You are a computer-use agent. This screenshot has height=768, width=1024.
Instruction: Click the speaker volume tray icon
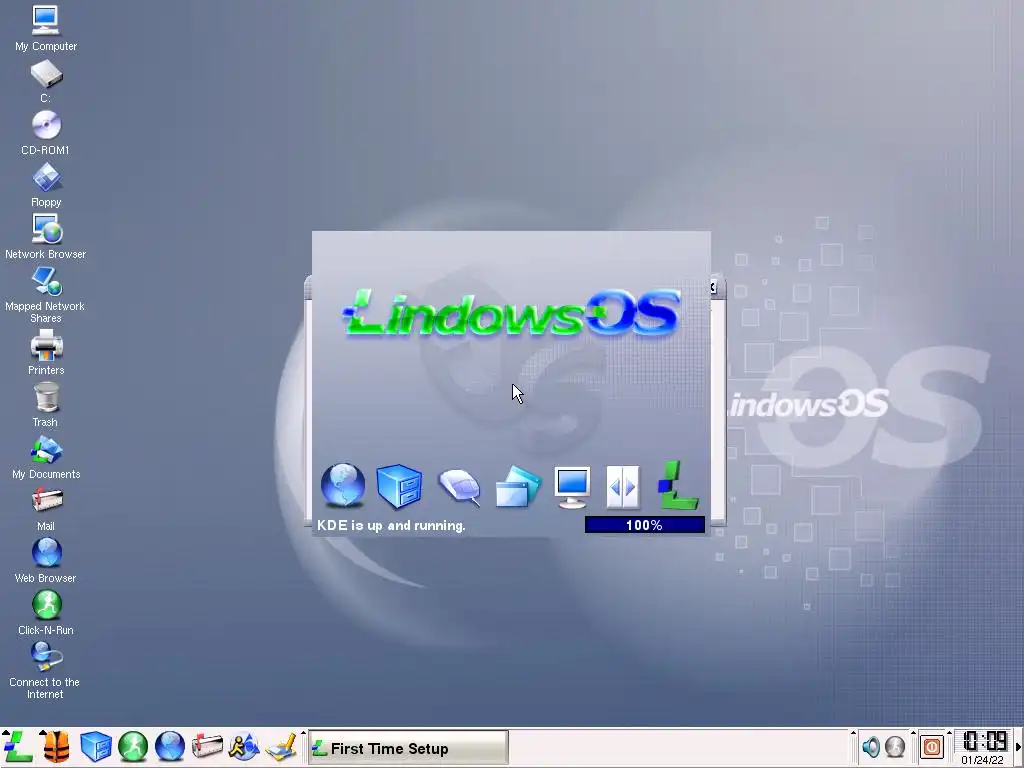pos(871,746)
